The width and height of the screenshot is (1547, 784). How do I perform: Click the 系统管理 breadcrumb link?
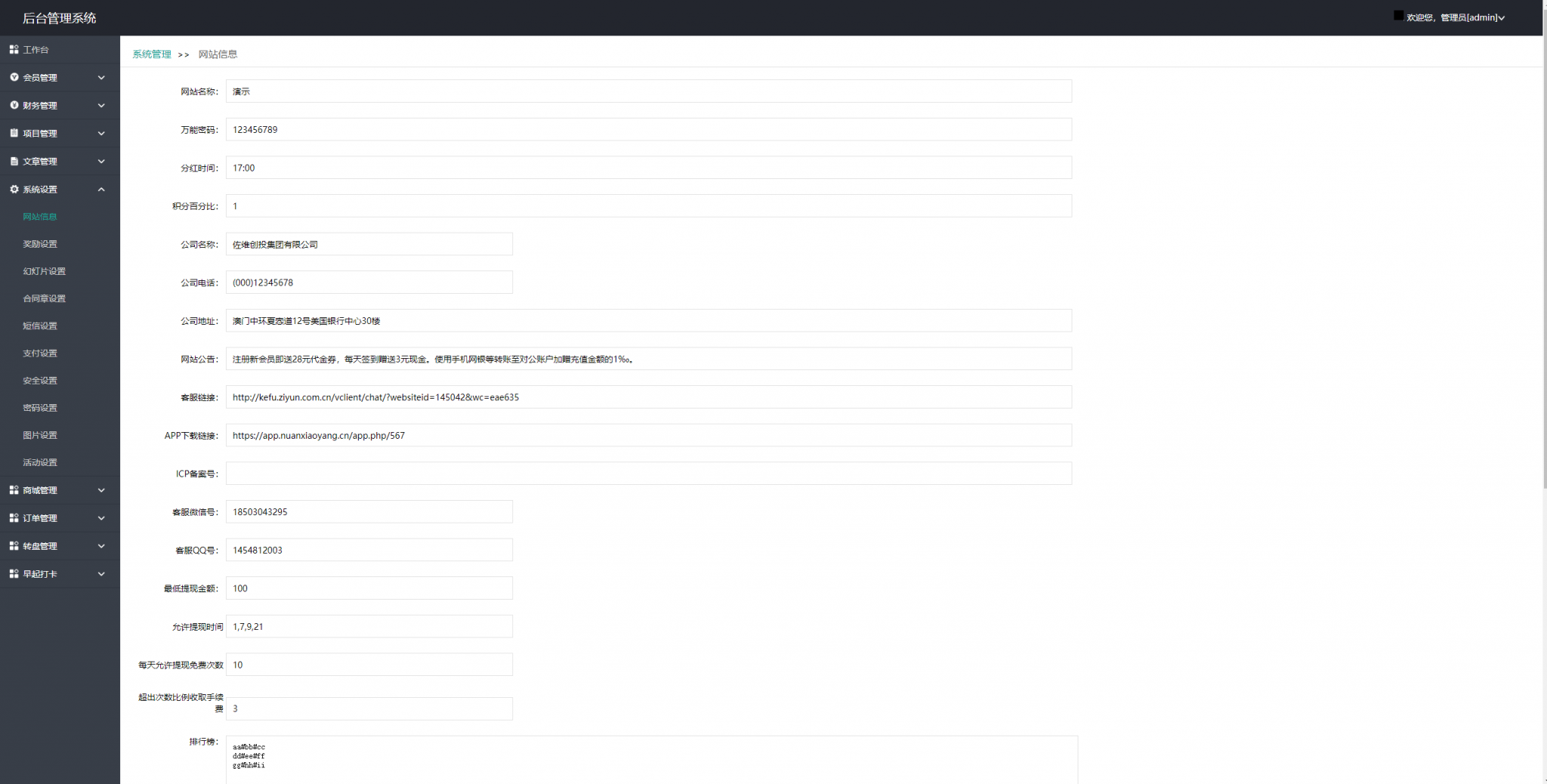pos(152,54)
